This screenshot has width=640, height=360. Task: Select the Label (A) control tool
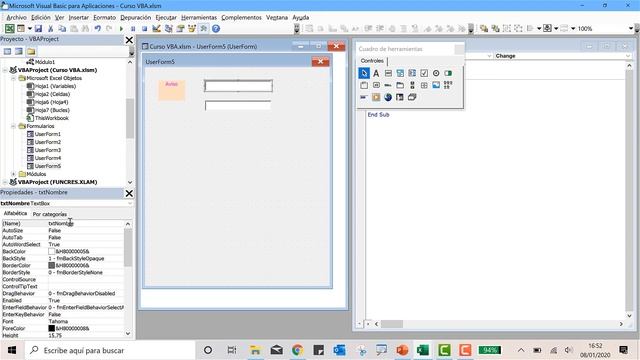pyautogui.click(x=376, y=73)
